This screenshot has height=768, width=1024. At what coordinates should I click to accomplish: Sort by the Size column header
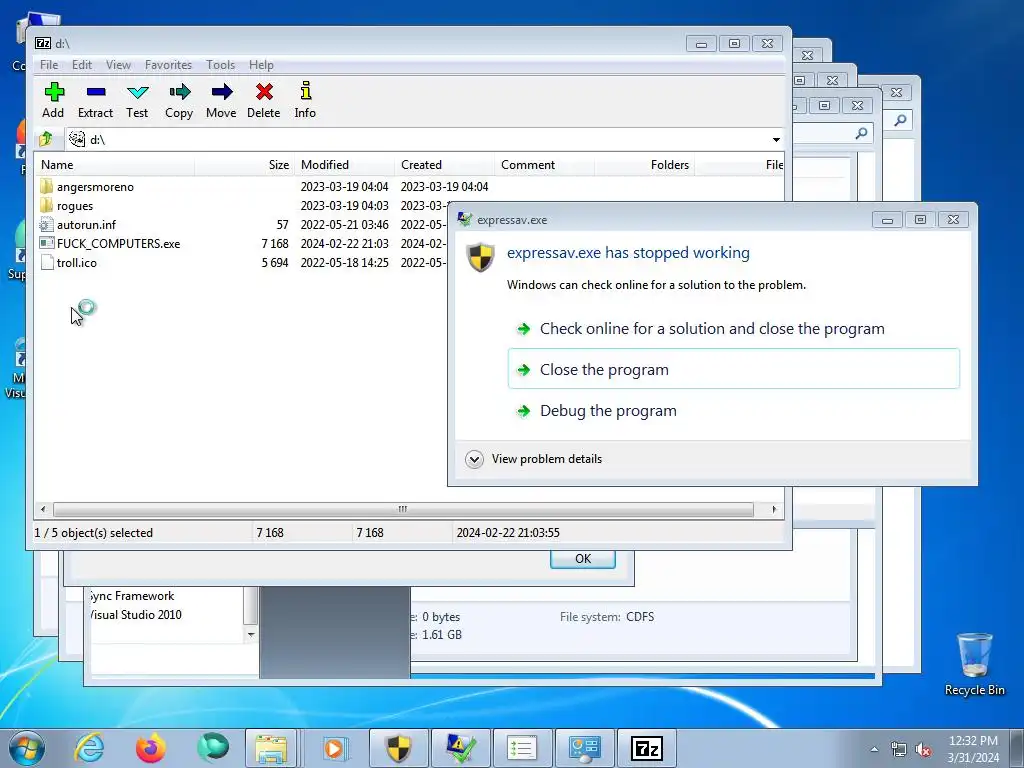[x=245, y=165]
